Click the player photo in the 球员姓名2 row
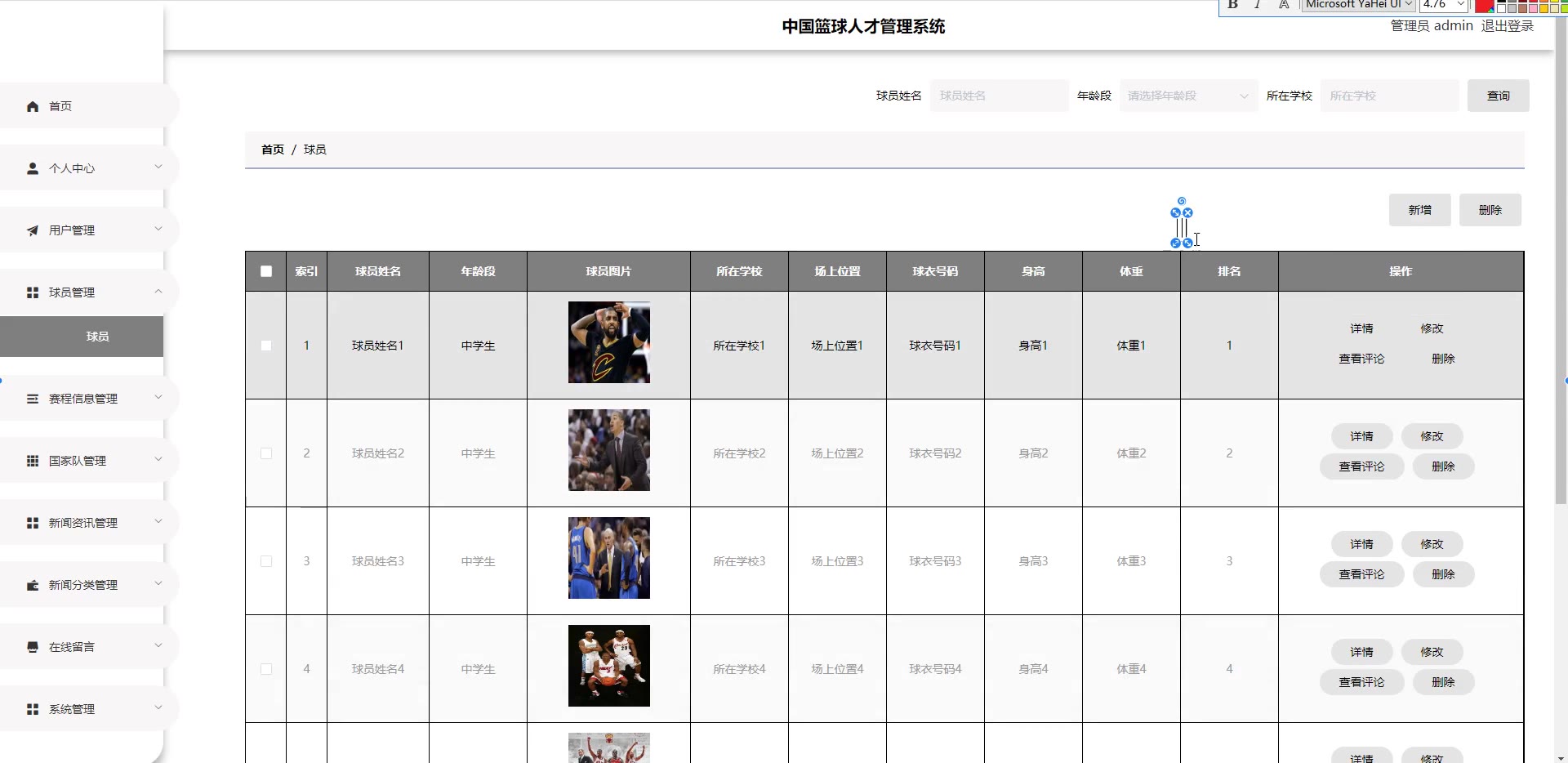The image size is (1568, 763). 609,450
